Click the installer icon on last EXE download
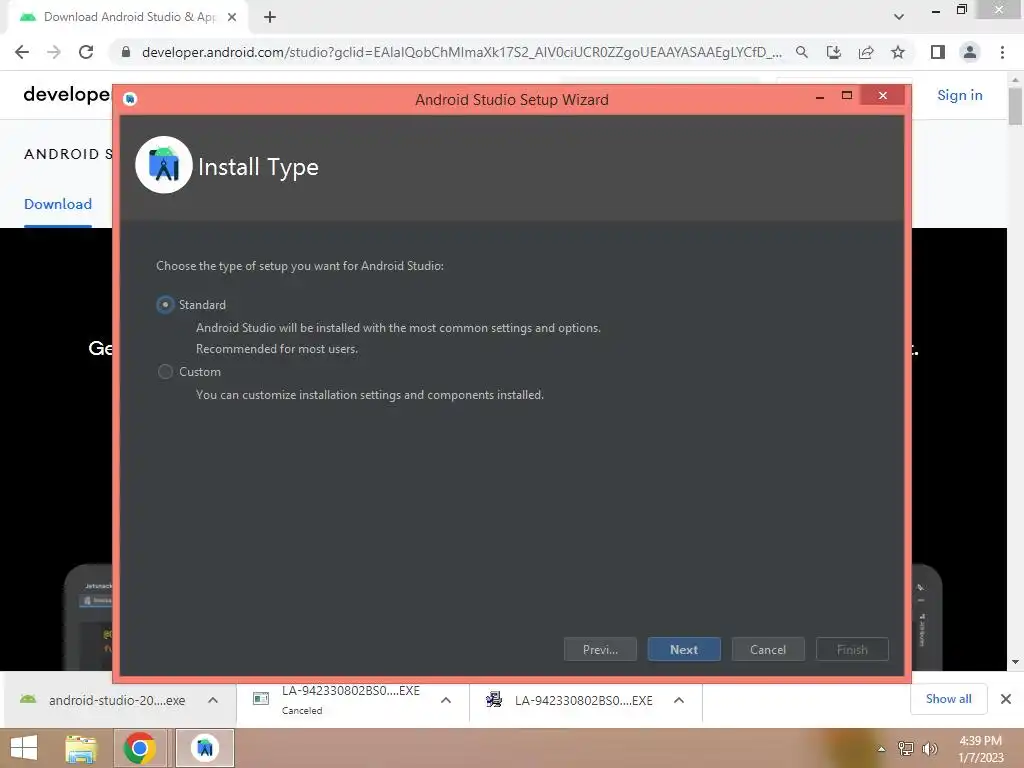This screenshot has height=768, width=1024. tap(494, 700)
